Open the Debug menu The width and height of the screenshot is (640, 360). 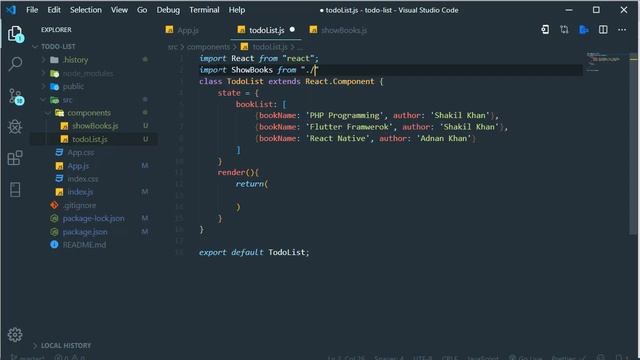[168, 10]
